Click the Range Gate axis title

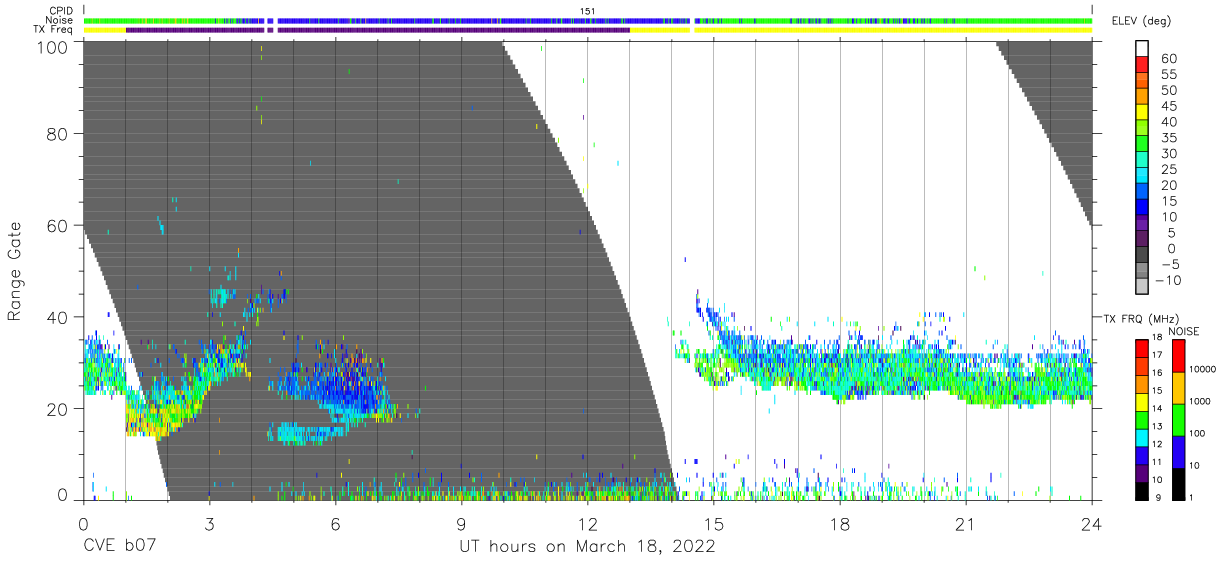tap(15, 273)
